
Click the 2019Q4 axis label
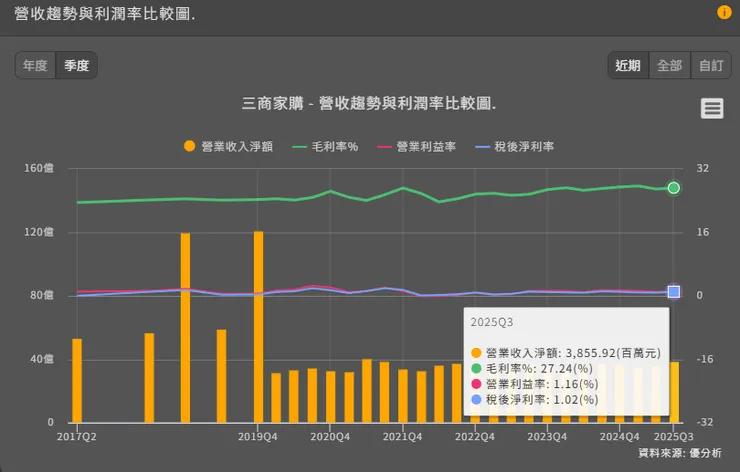click(x=258, y=437)
